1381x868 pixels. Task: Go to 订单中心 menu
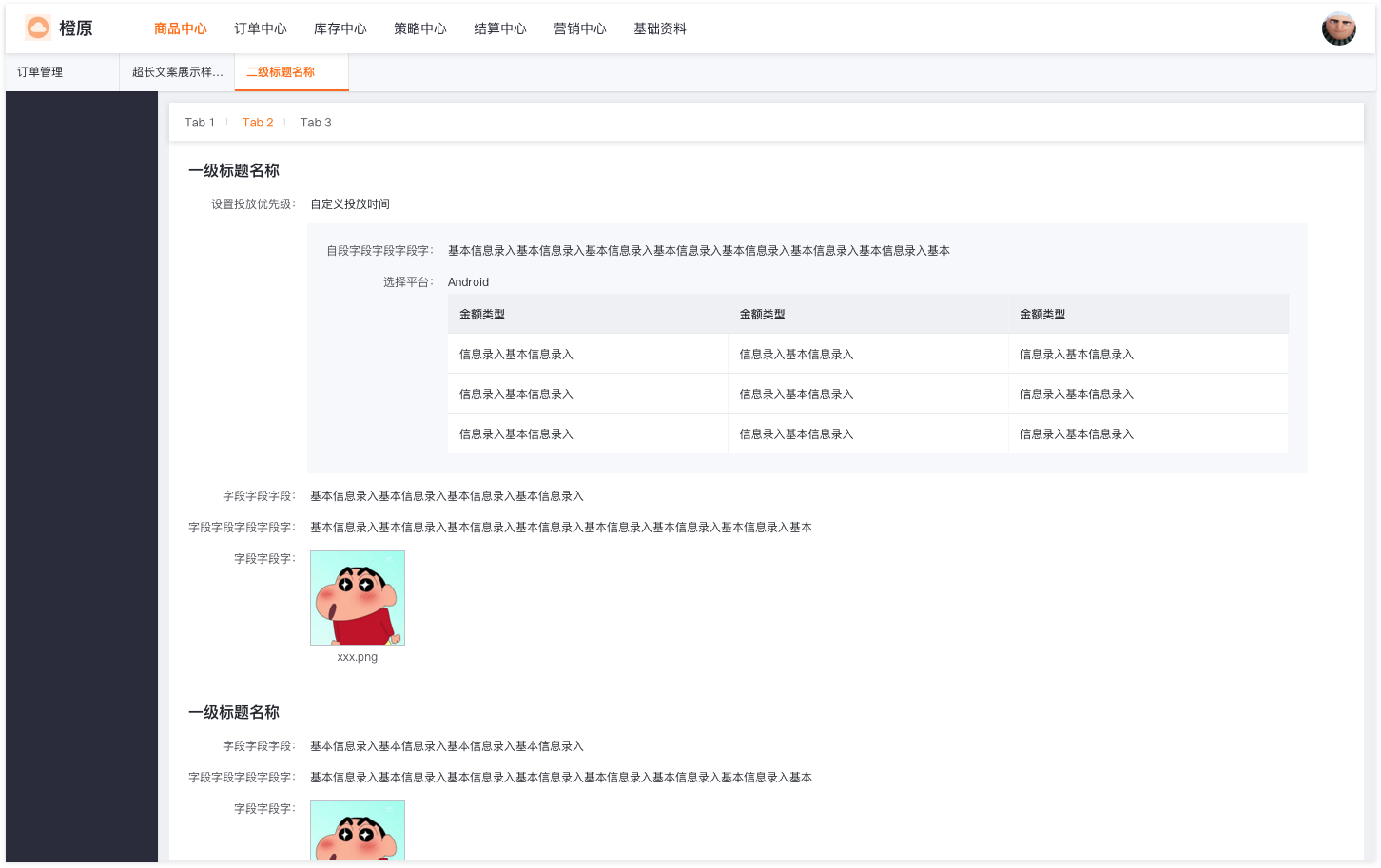[261, 29]
